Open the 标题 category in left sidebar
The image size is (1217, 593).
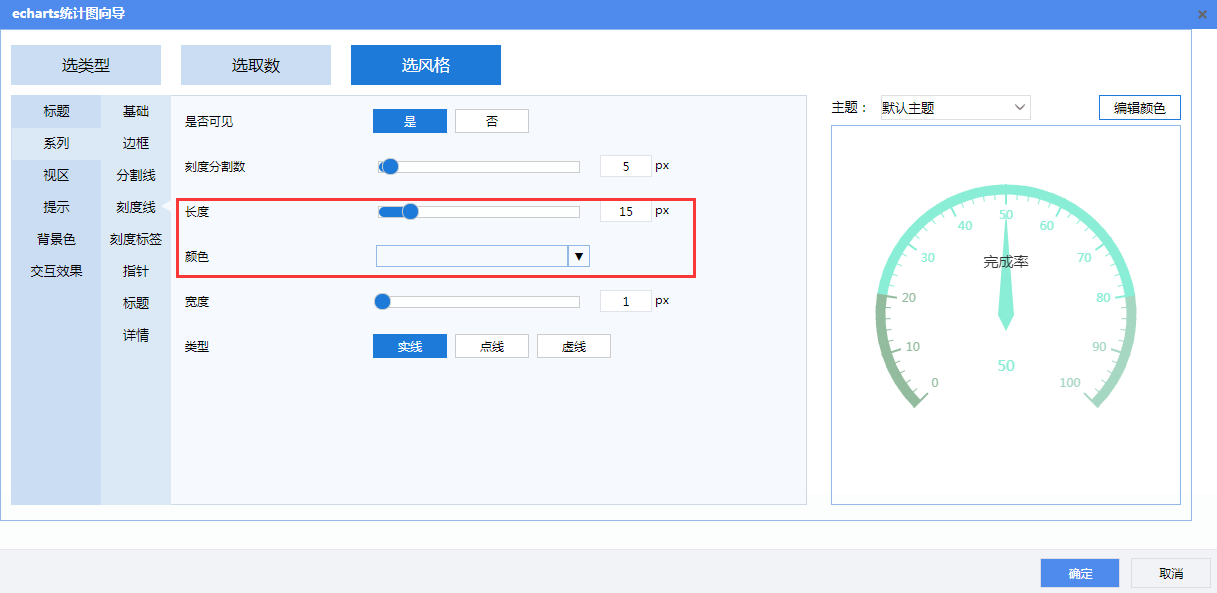pyautogui.click(x=56, y=111)
